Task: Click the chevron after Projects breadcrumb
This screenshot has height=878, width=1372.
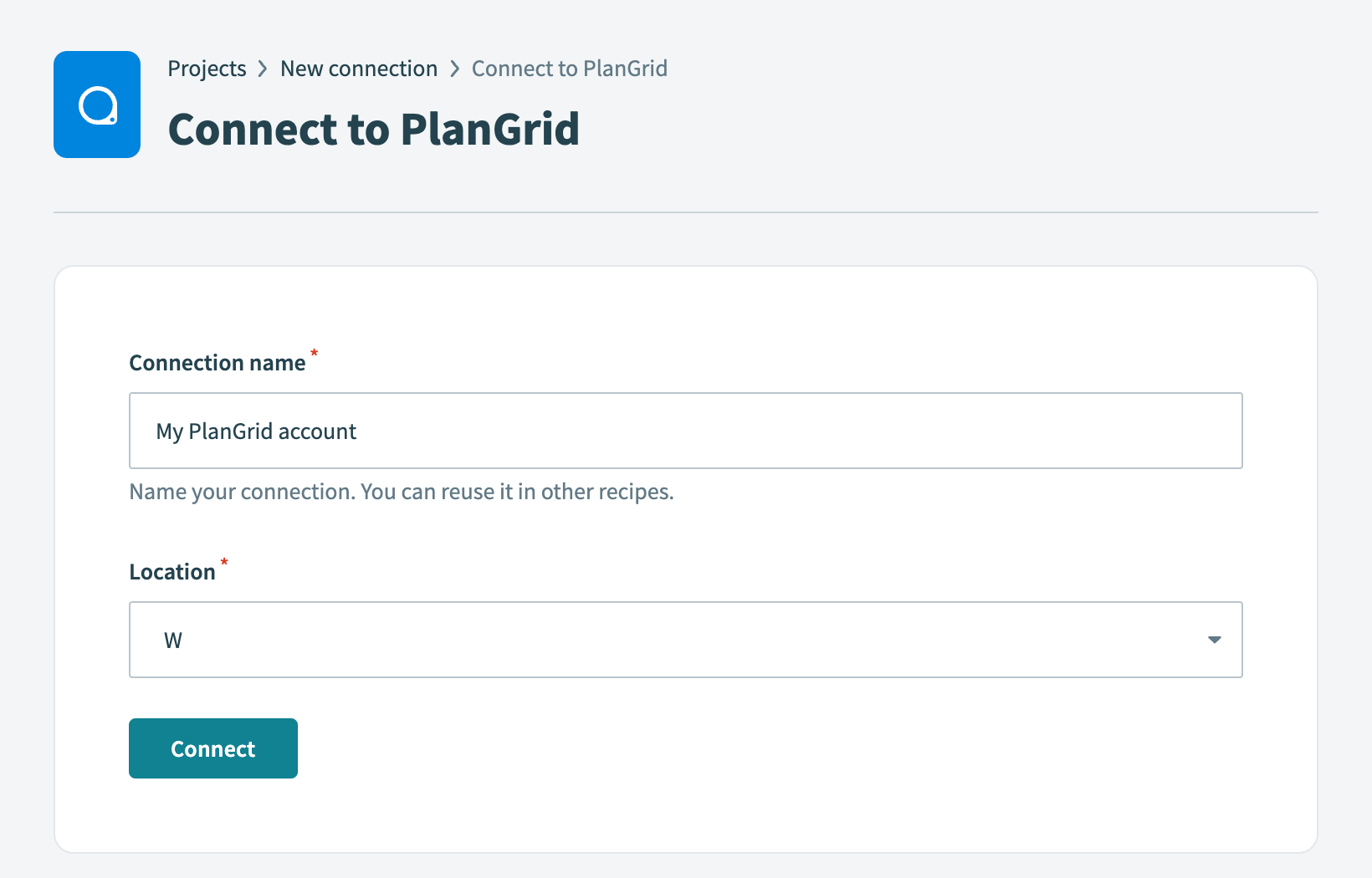Action: [x=262, y=69]
